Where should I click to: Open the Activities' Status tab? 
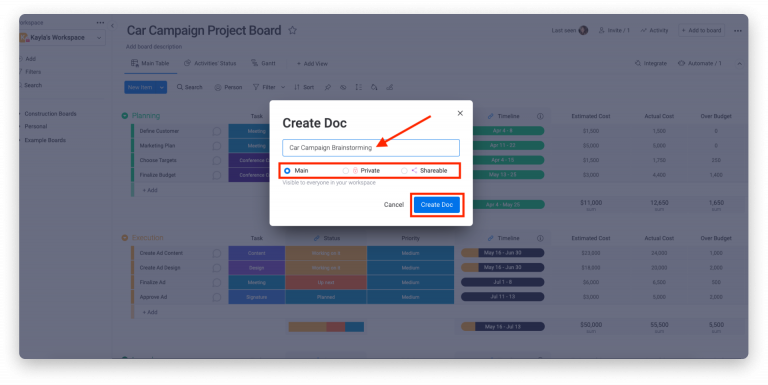click(210, 63)
